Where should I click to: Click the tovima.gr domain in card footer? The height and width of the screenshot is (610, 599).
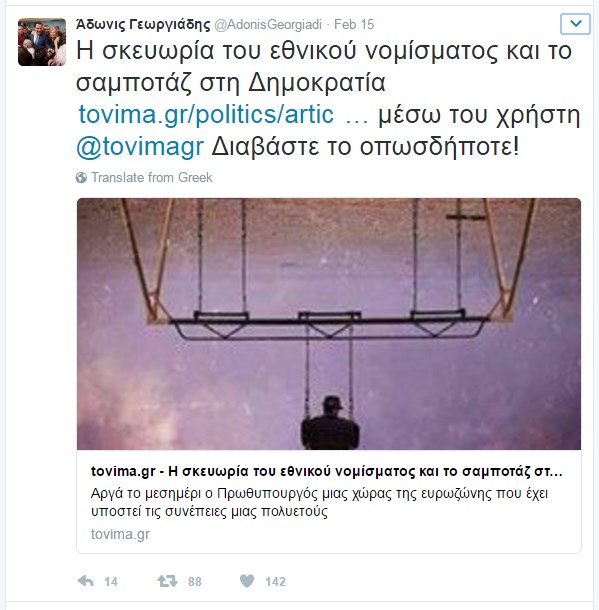[x=120, y=534]
